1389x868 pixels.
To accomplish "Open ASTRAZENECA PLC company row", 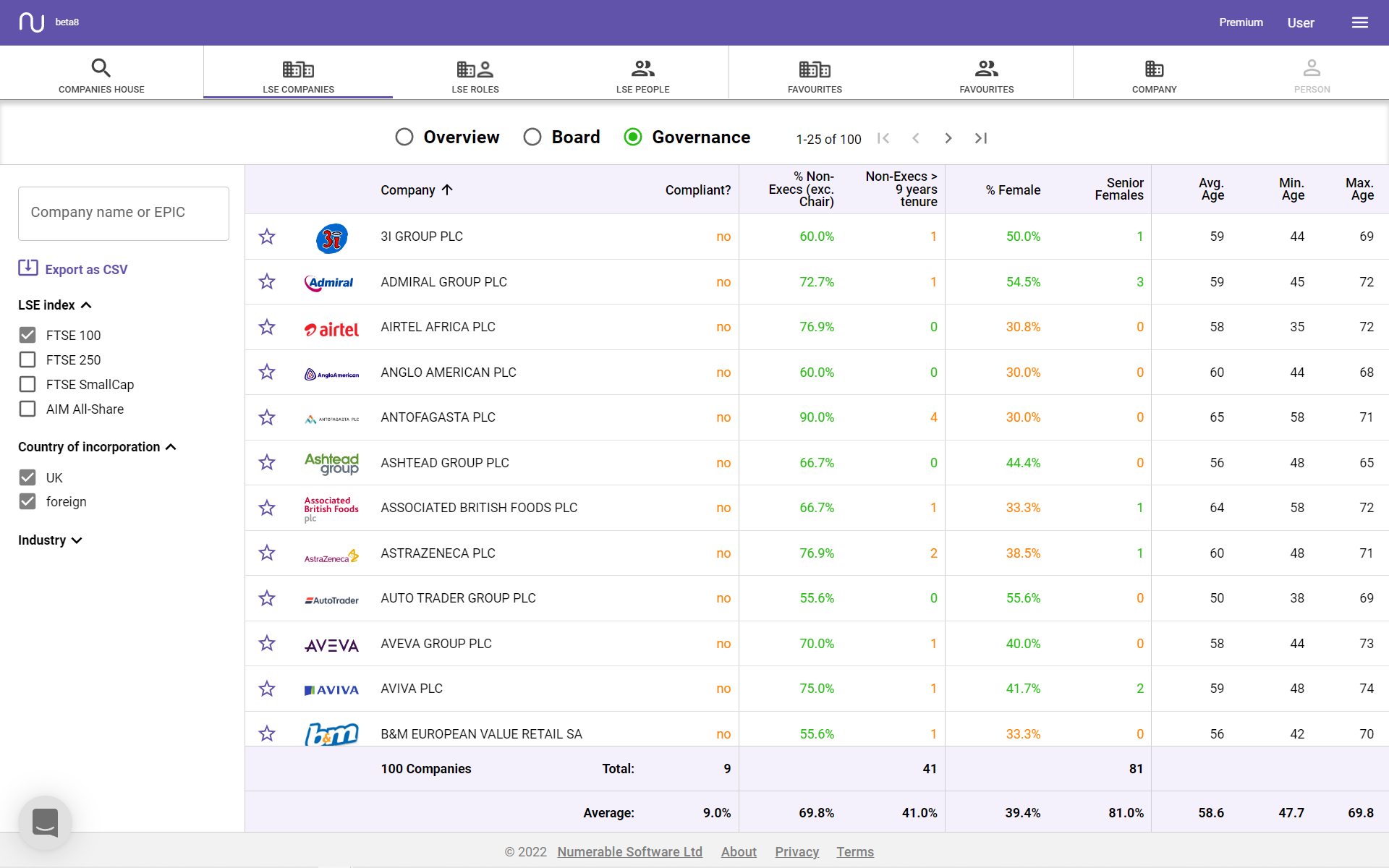I will tap(817, 553).
